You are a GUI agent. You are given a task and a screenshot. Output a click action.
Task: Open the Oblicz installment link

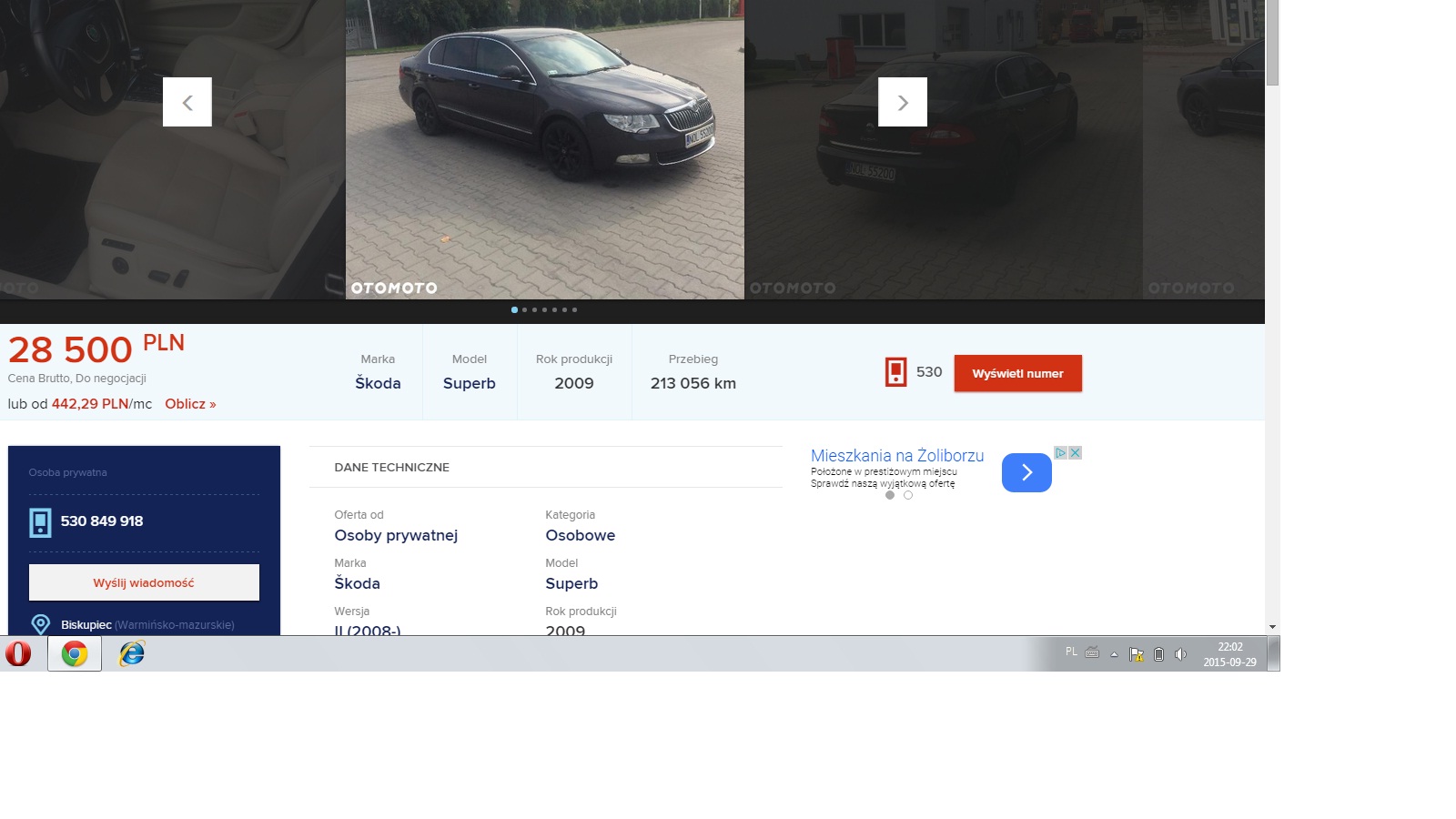(190, 404)
